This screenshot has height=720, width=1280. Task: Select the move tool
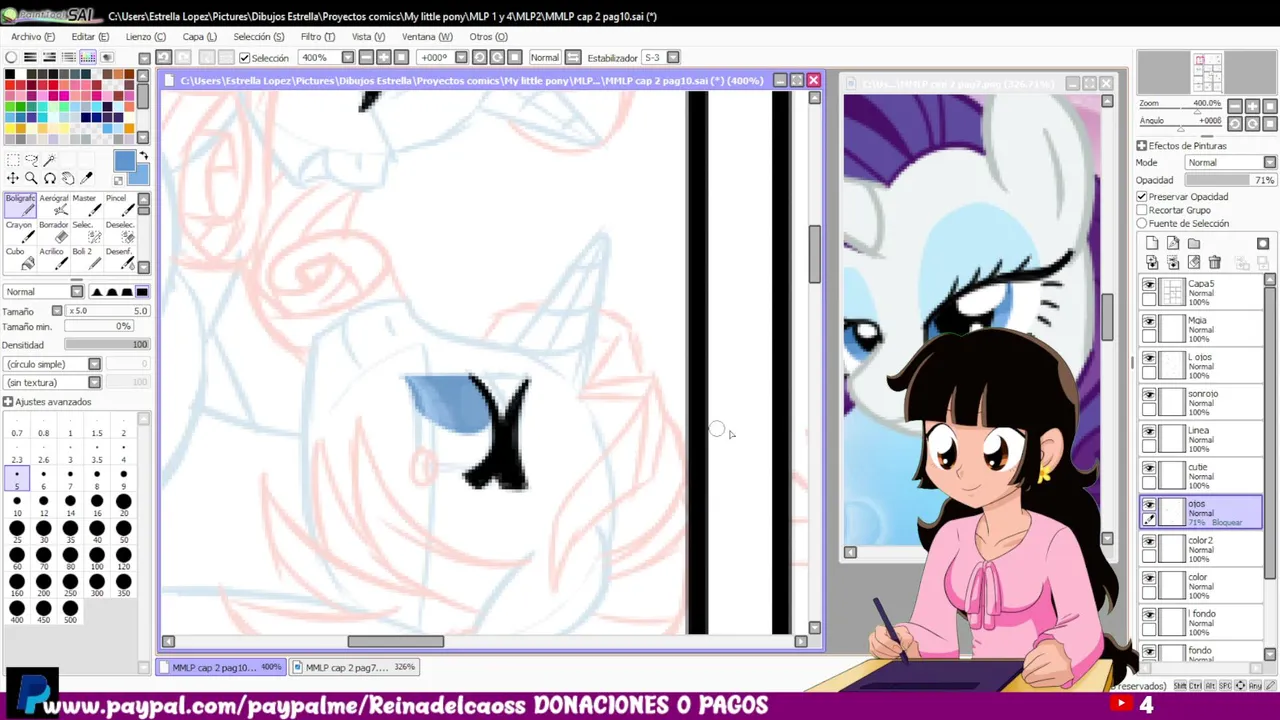click(12, 179)
